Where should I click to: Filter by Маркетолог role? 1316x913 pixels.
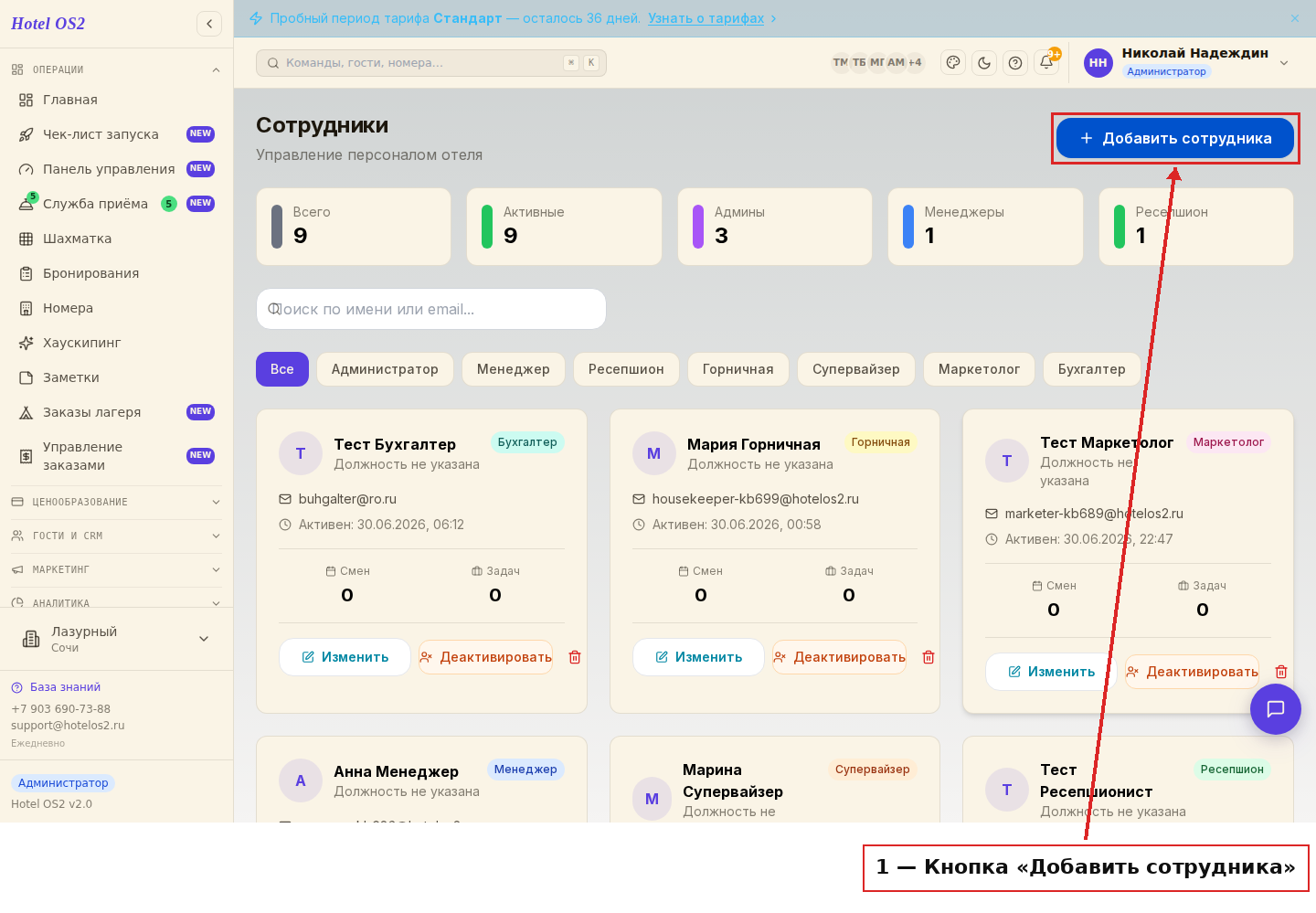click(x=979, y=369)
